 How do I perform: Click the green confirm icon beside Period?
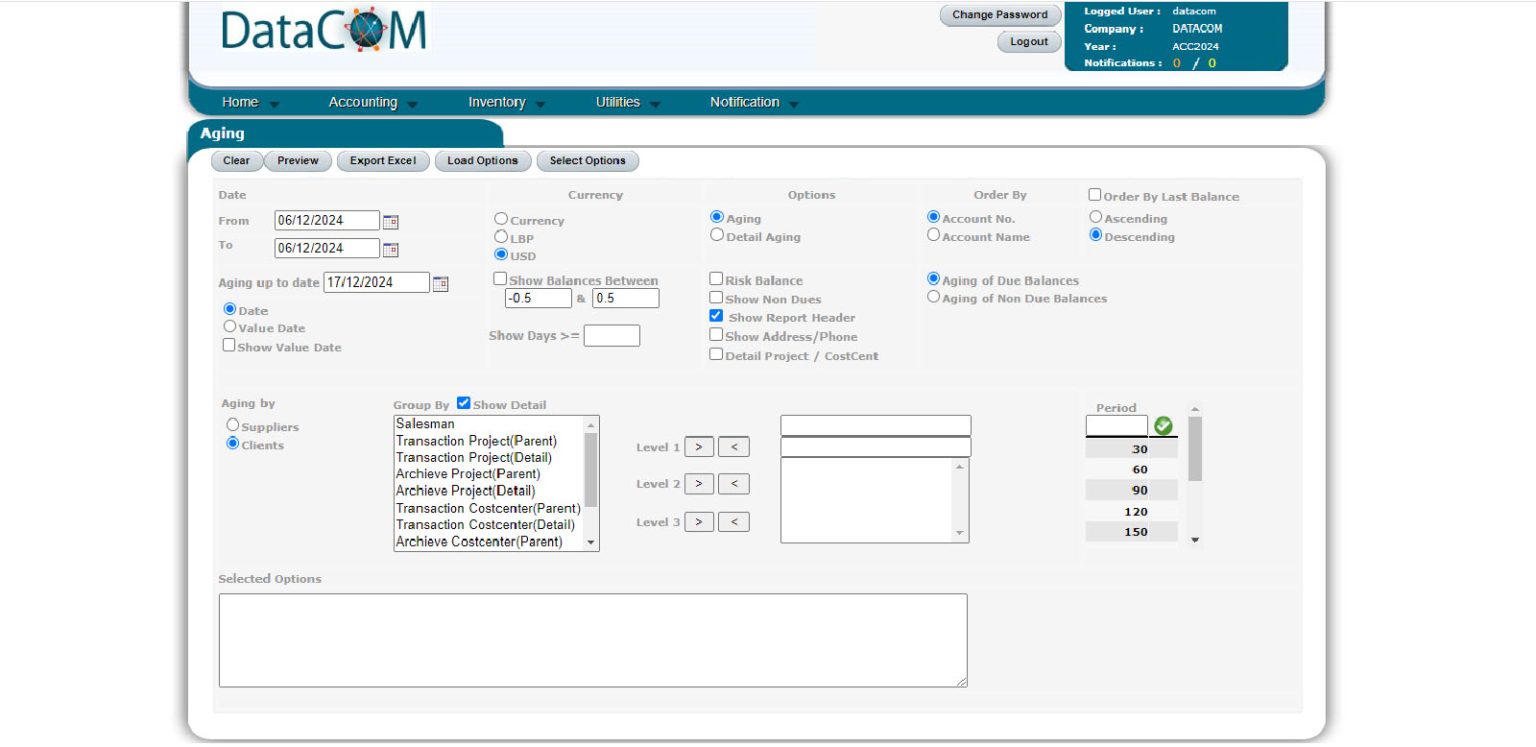point(1162,425)
